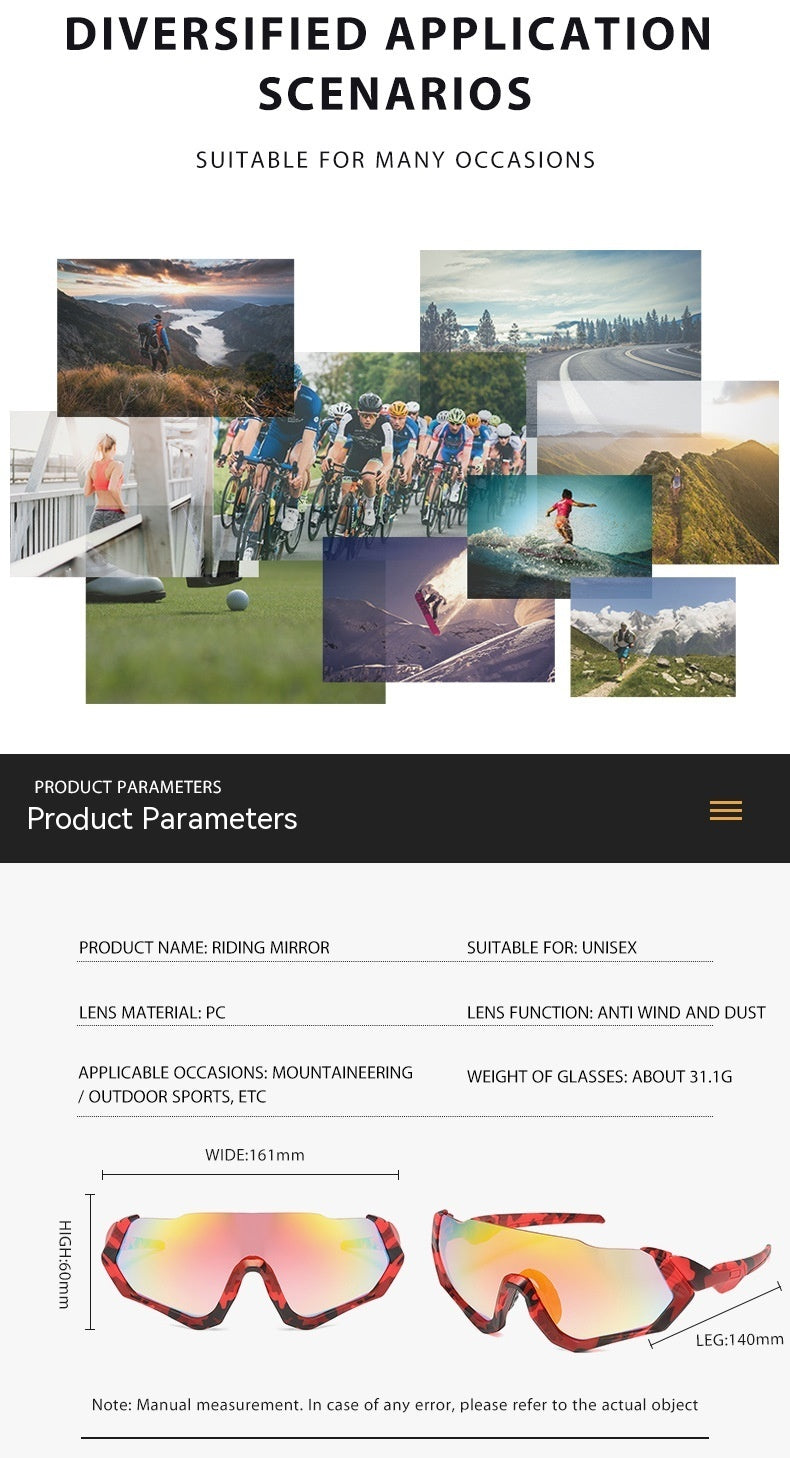
Task: Click the Lens Material: PC text
Action: pos(152,1012)
